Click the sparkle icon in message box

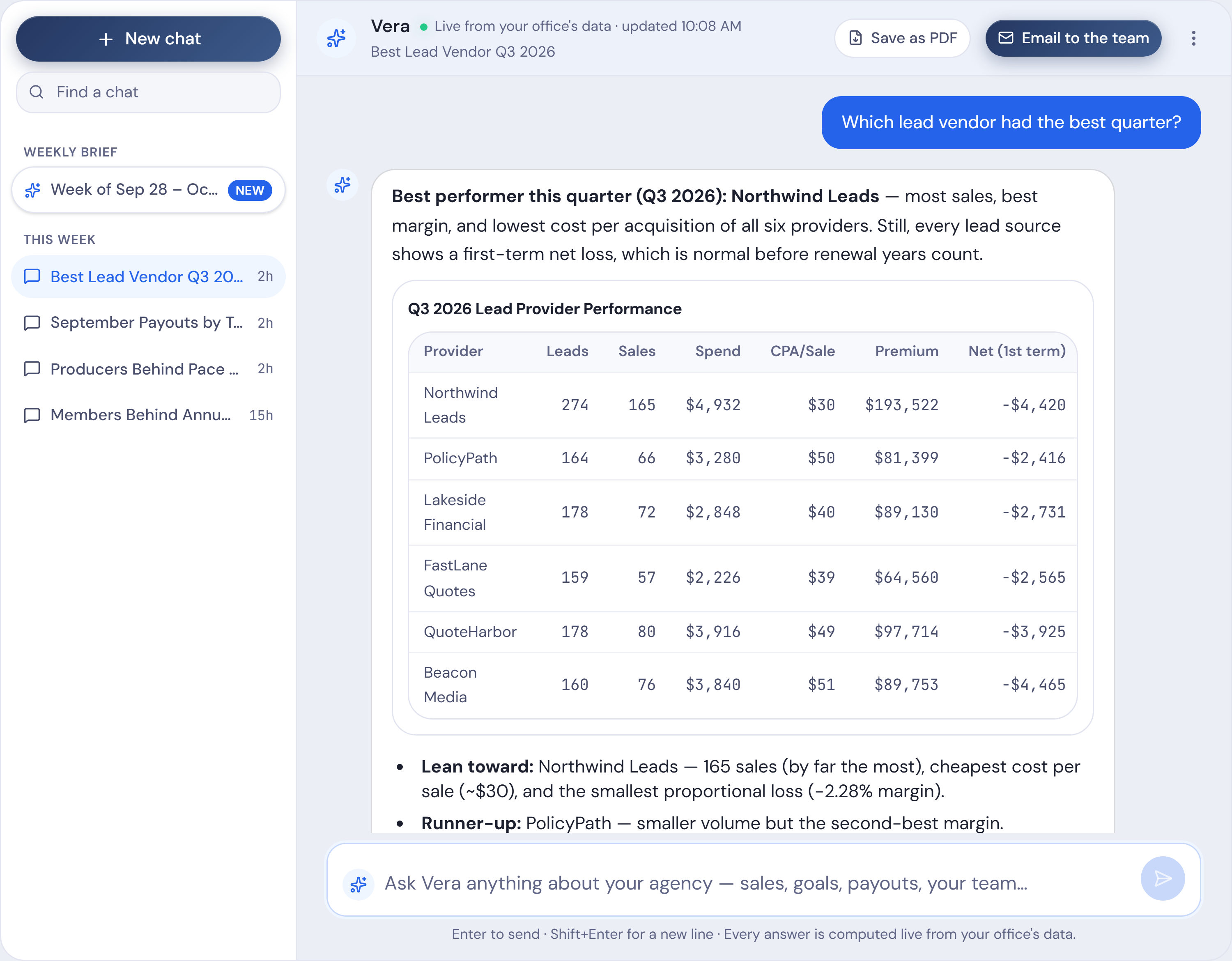tap(358, 884)
